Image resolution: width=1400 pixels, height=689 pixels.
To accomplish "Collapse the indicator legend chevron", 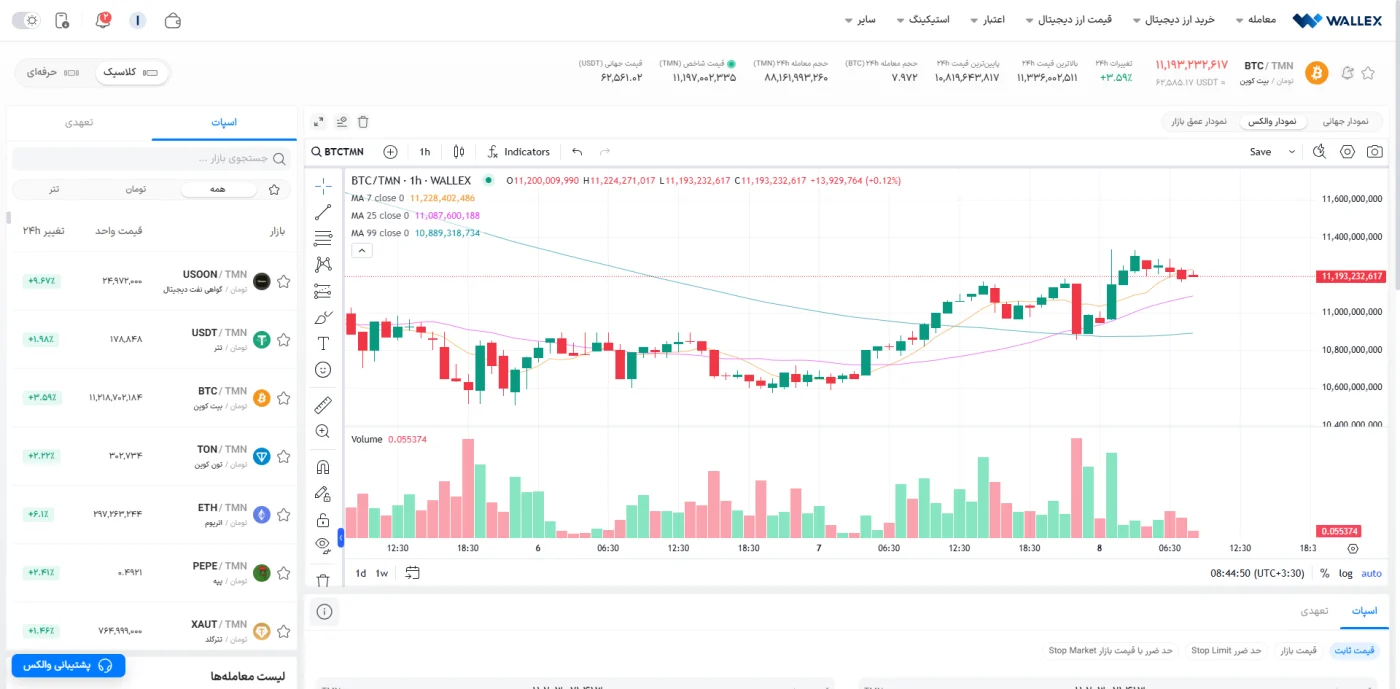I will 362,251.
